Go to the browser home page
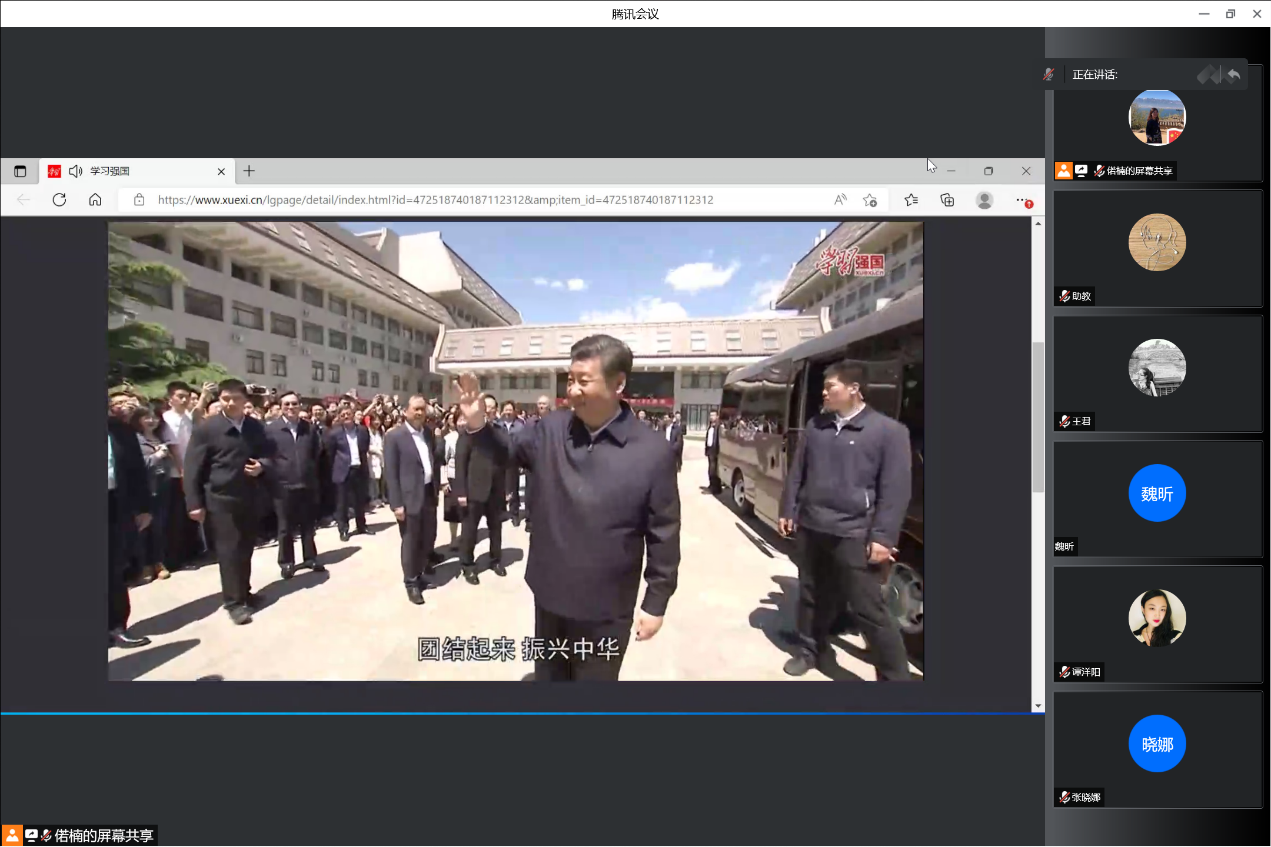The width and height of the screenshot is (1271, 847). click(x=95, y=200)
